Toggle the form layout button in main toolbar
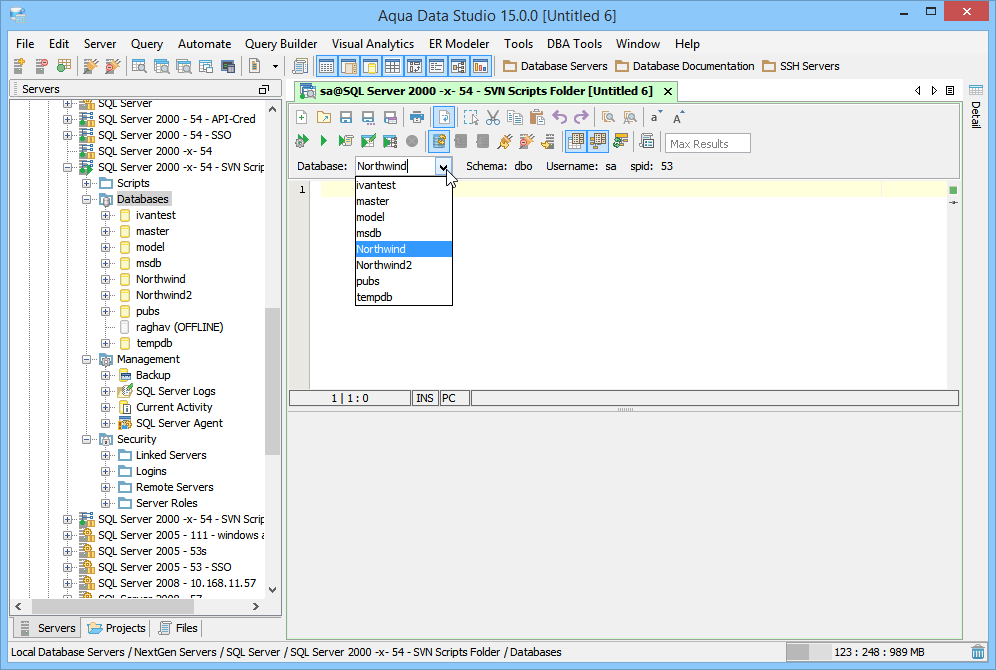996x670 pixels. [x=436, y=66]
